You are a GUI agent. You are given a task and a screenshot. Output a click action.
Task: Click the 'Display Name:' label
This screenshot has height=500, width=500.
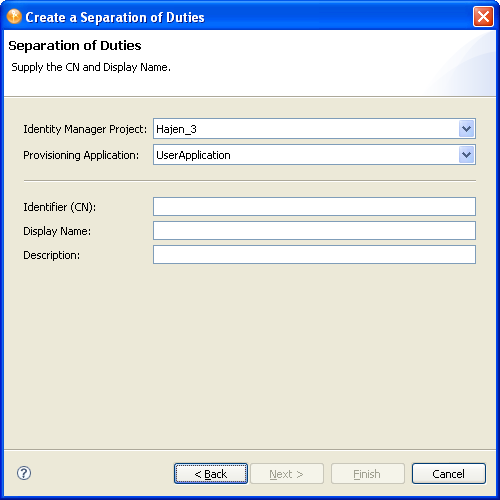[x=57, y=231]
